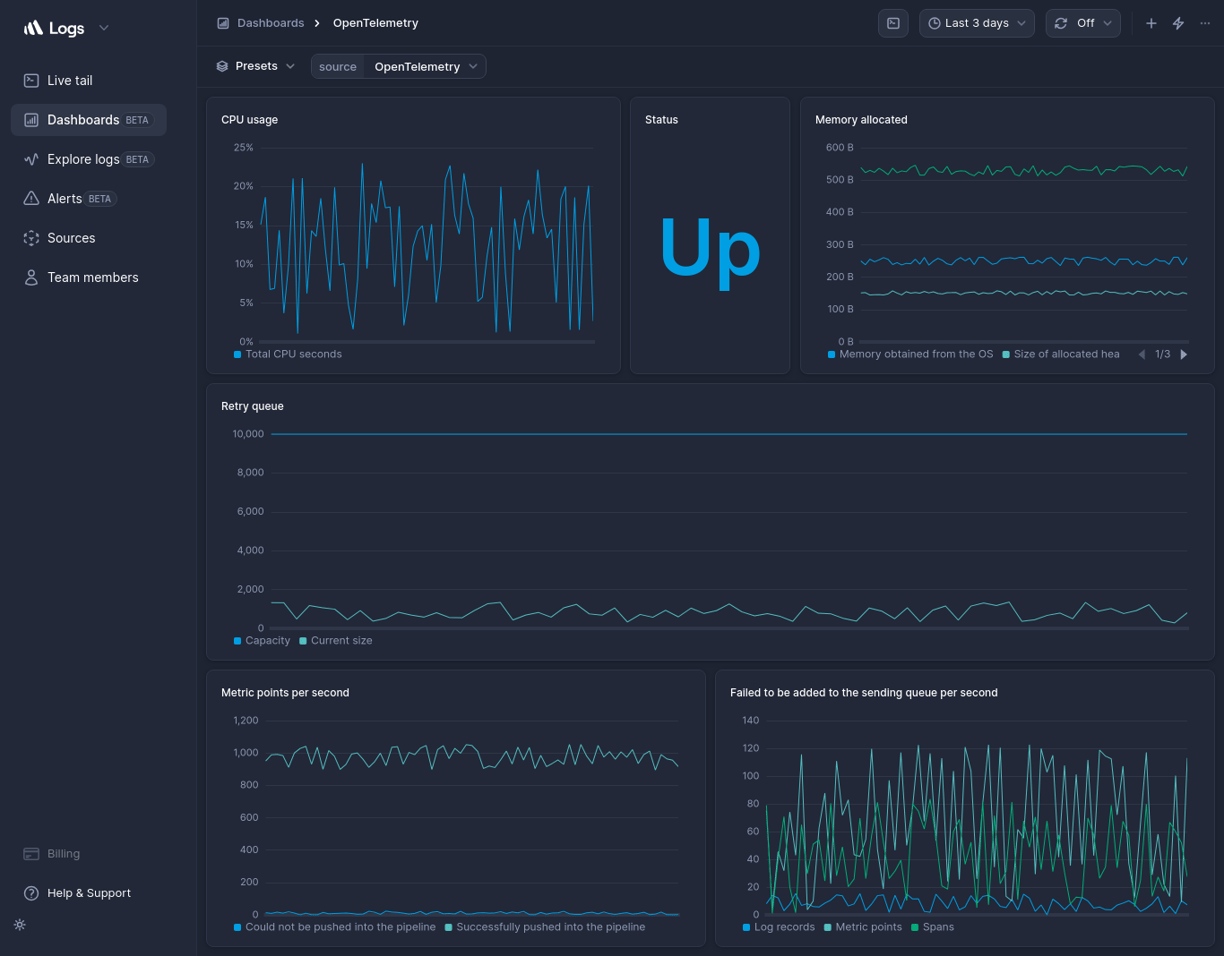Click the CPU usage chart title

(x=250, y=120)
